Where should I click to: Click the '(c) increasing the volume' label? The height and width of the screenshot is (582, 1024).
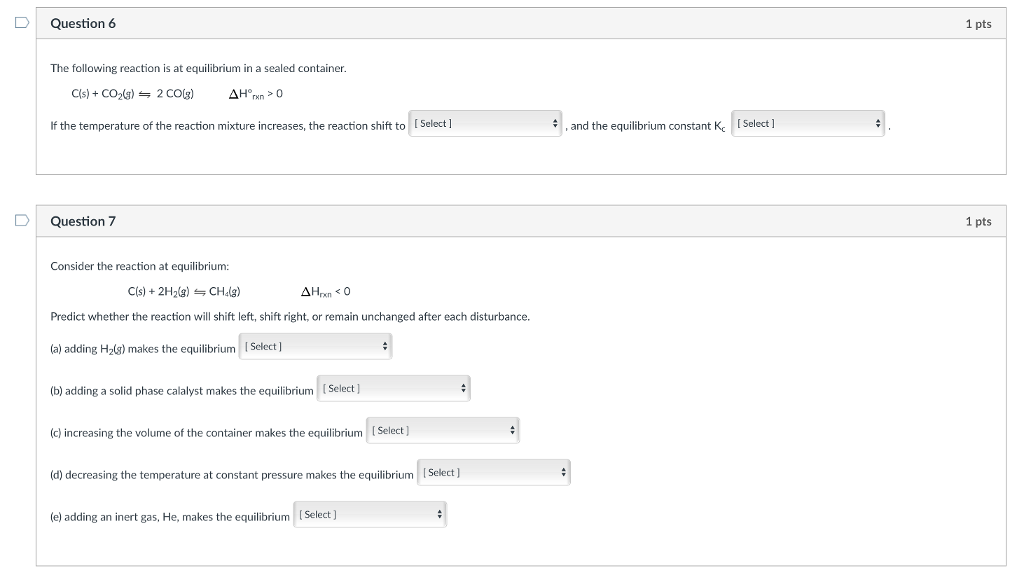pos(206,433)
